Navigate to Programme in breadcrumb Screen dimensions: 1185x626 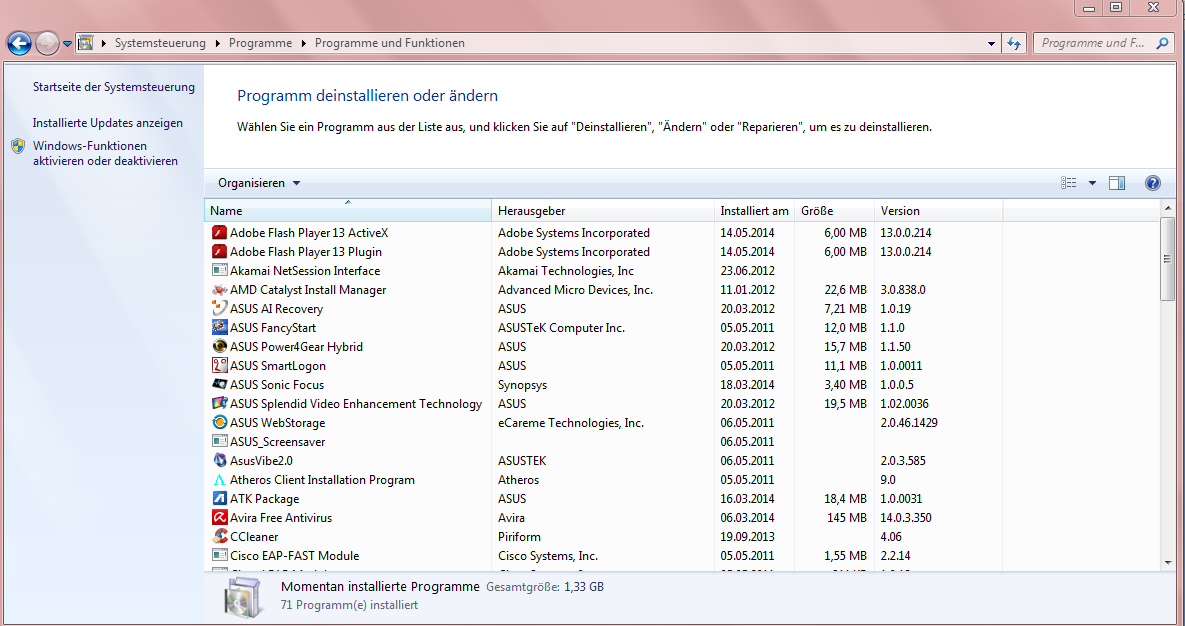(x=260, y=43)
